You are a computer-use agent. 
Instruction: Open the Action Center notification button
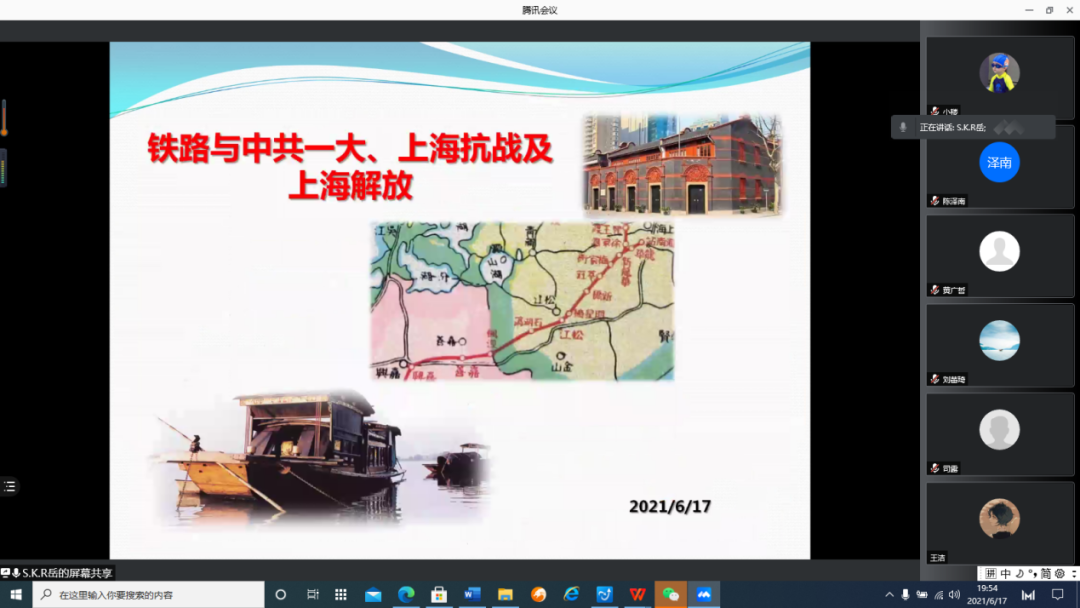1058,594
